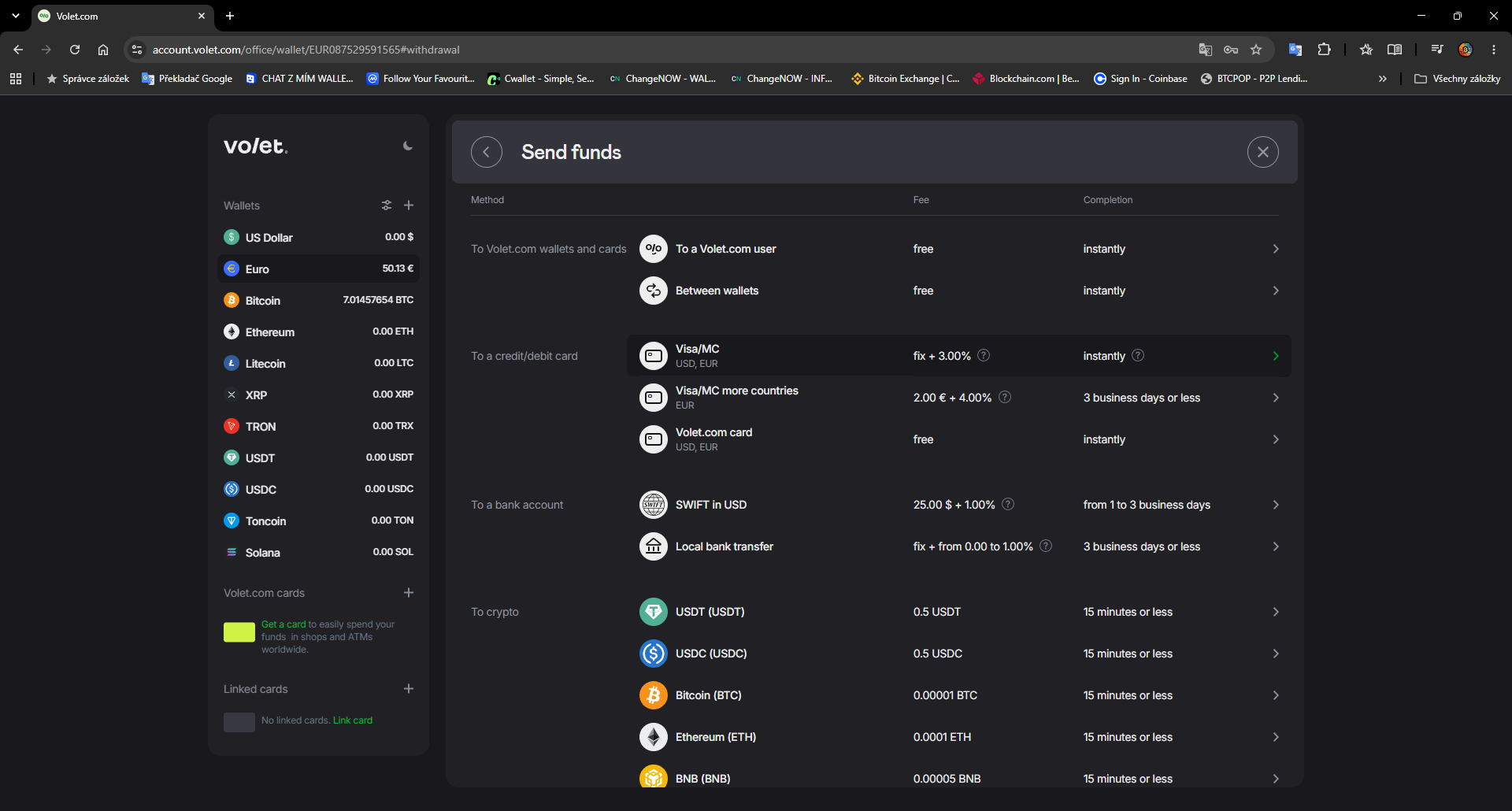Open the TRON wallet
Image resolution: width=1512 pixels, height=811 pixels.
click(318, 426)
